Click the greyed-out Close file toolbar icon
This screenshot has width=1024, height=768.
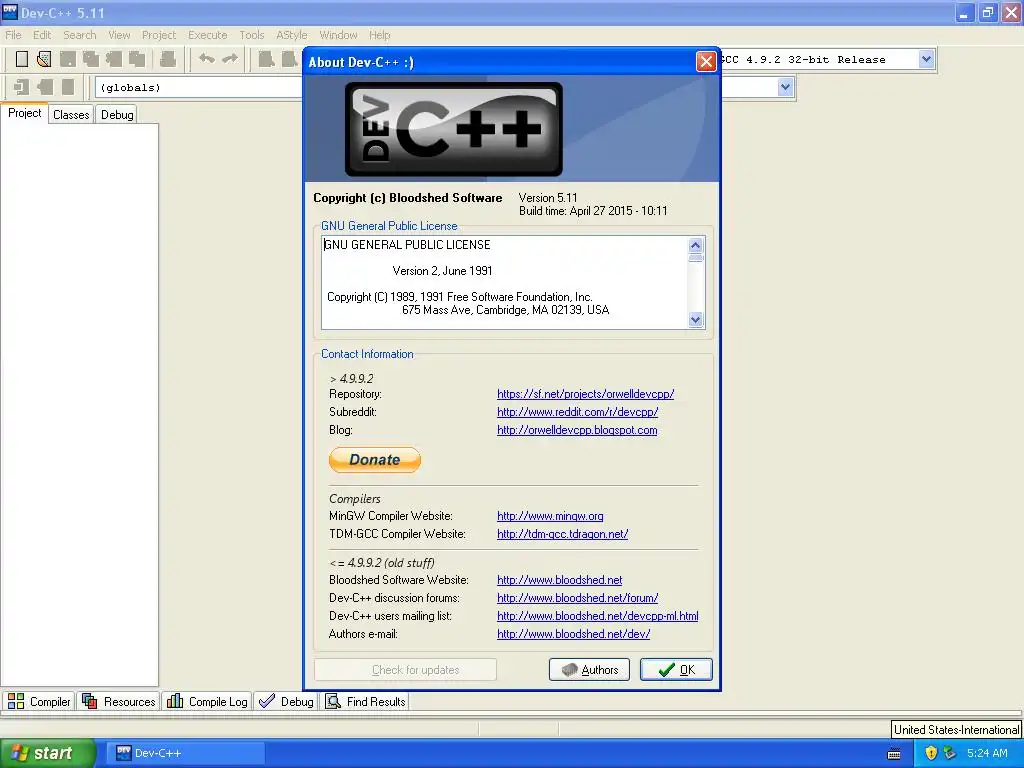114,59
